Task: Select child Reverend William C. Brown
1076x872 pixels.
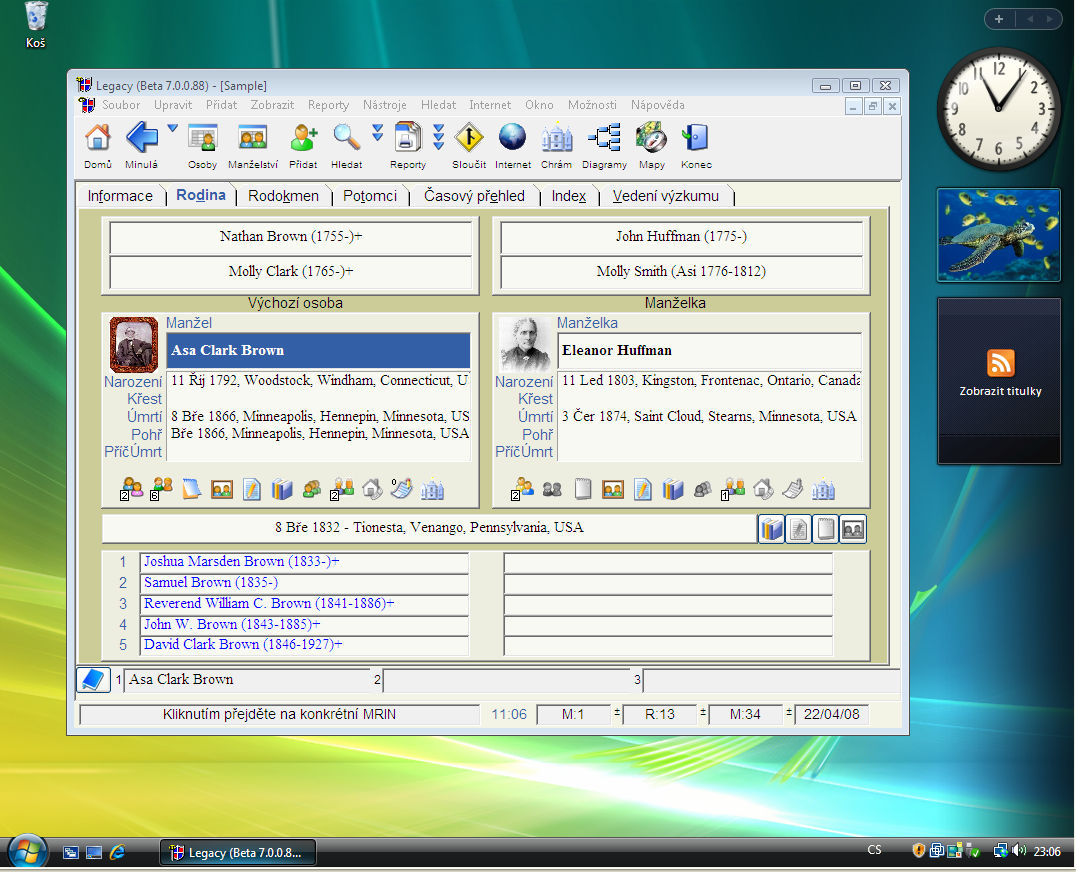Action: pos(304,604)
